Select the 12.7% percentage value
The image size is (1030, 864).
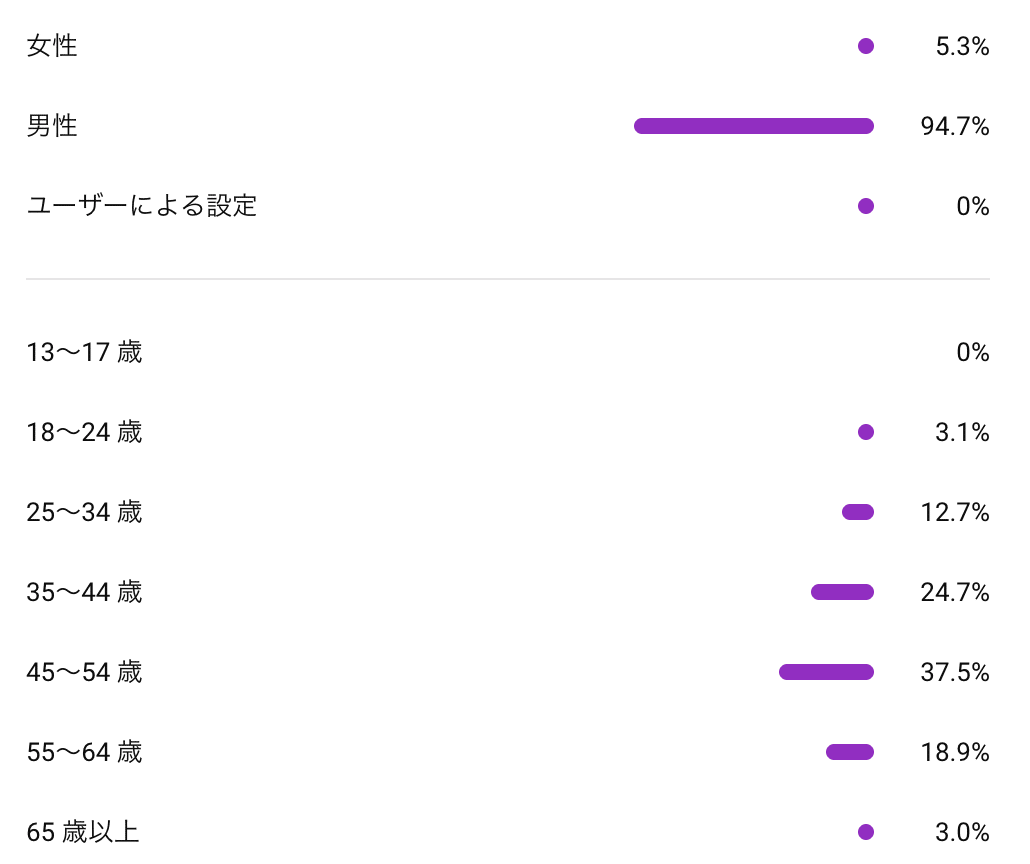pyautogui.click(x=954, y=513)
